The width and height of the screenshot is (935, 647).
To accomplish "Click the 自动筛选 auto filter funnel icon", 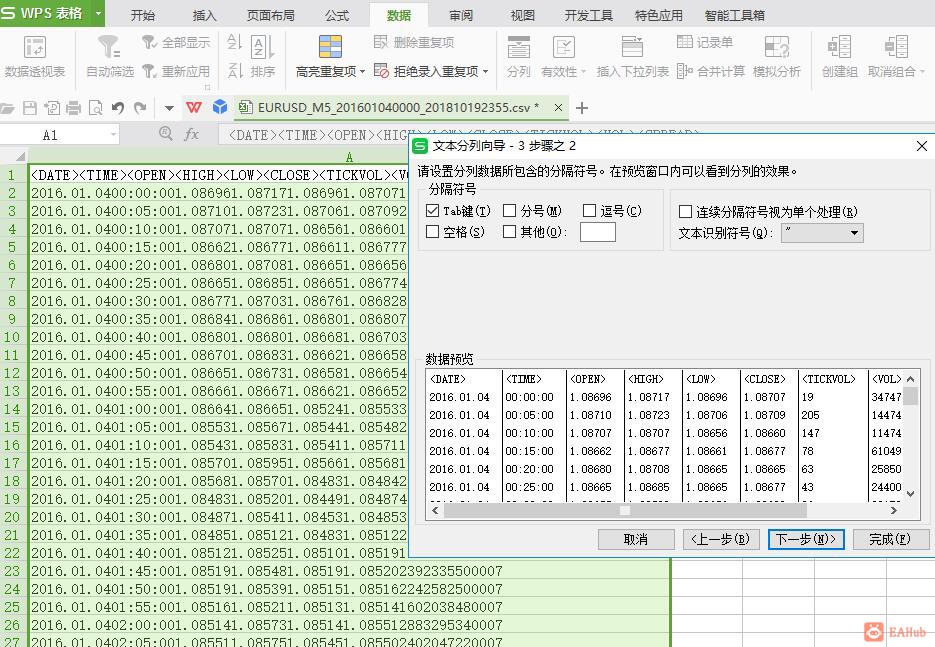I will pos(109,47).
